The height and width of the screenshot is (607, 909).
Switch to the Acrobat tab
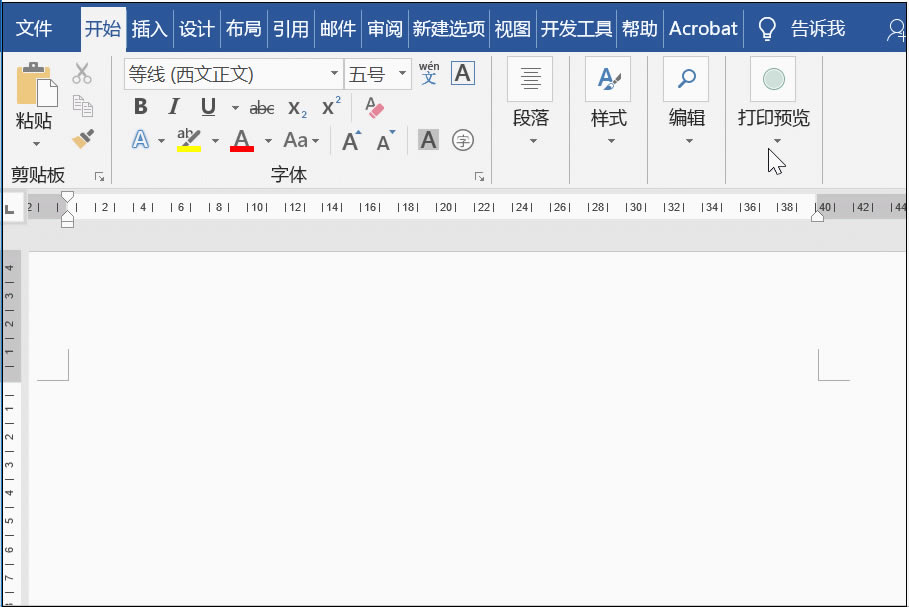[x=703, y=28]
